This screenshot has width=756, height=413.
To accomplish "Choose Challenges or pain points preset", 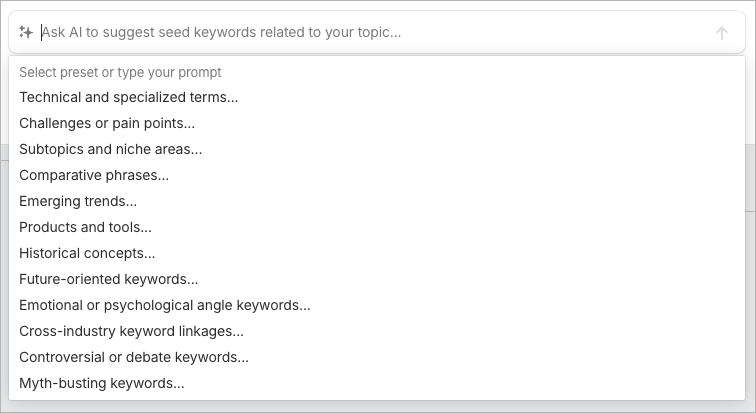I will tap(107, 123).
